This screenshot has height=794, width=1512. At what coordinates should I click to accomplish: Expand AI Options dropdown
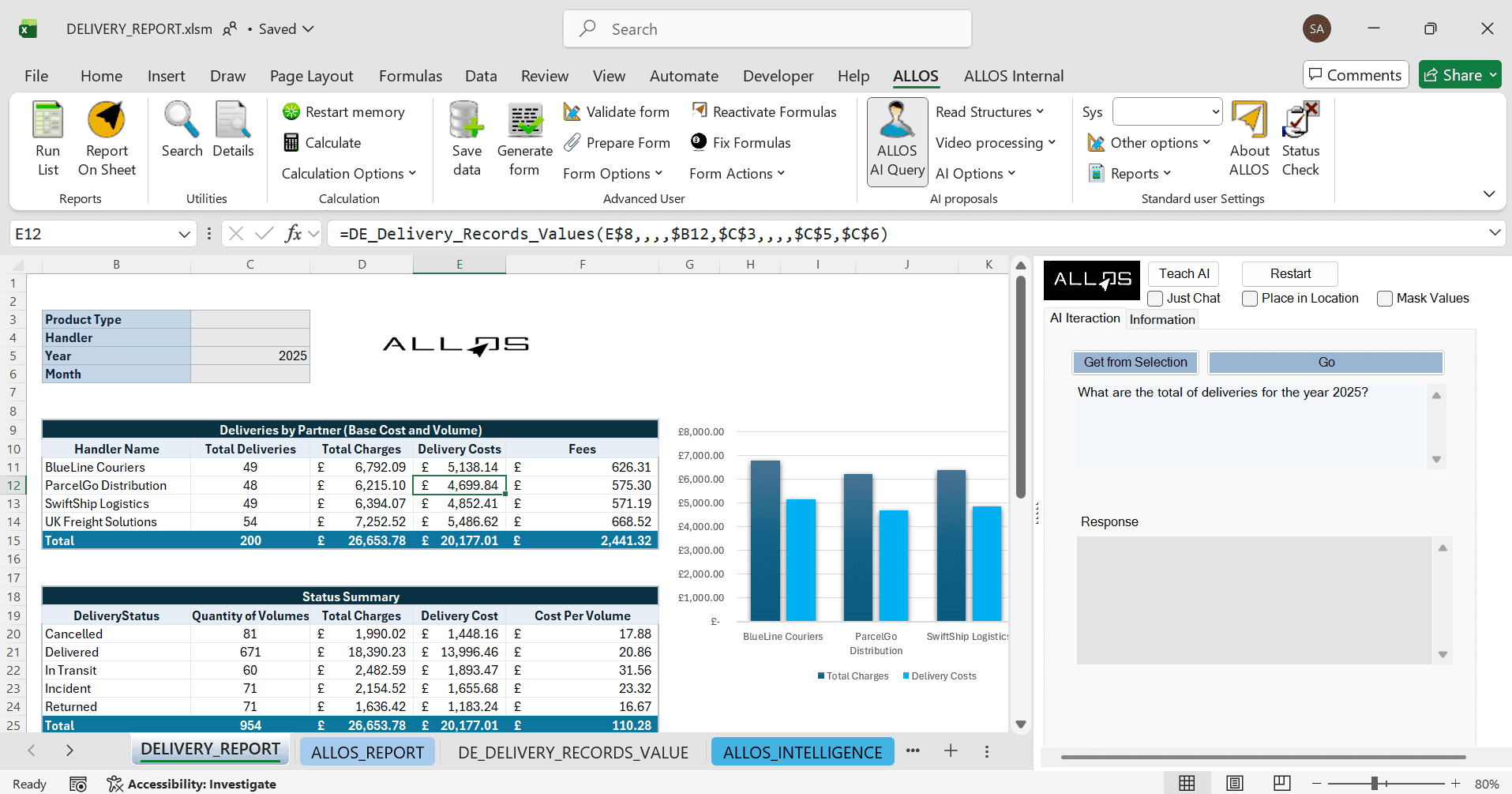(x=975, y=173)
